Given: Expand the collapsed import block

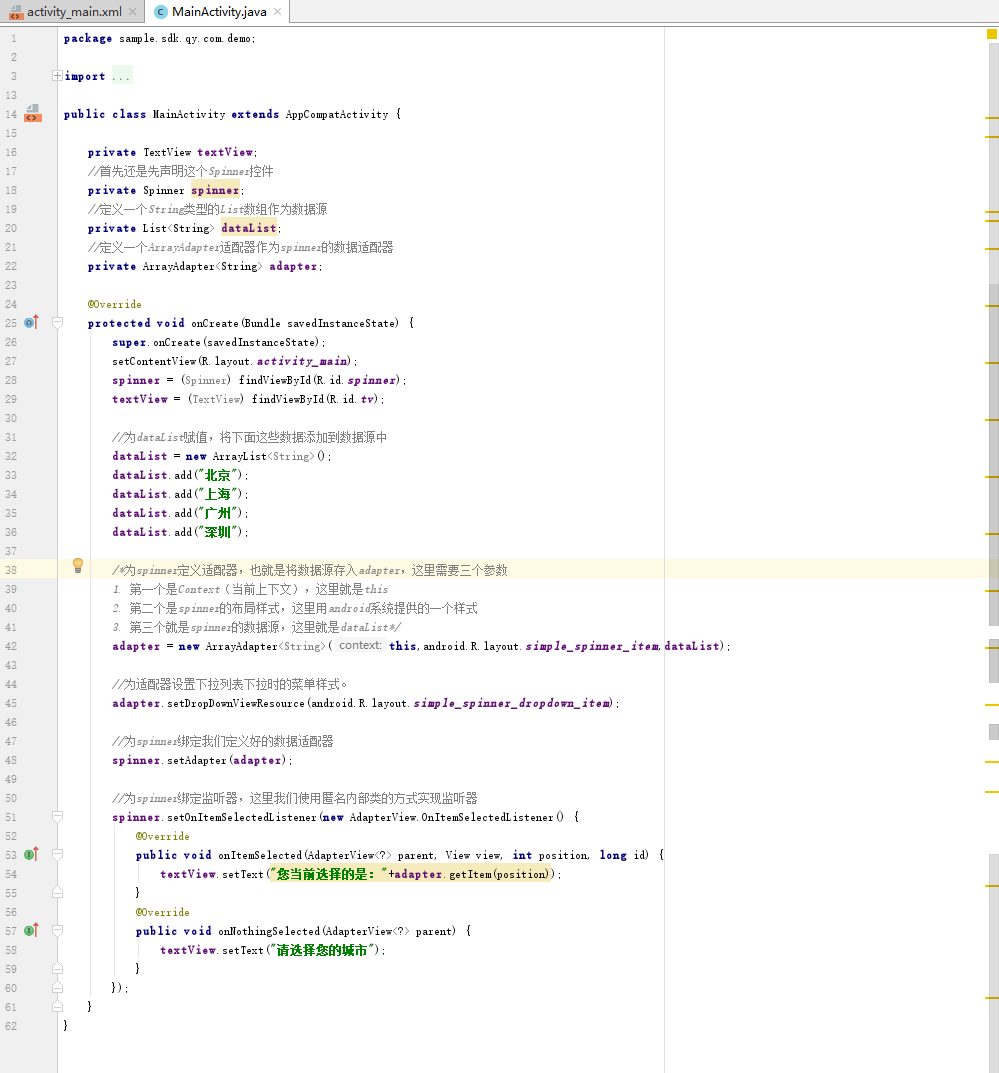Looking at the screenshot, I should (57, 76).
